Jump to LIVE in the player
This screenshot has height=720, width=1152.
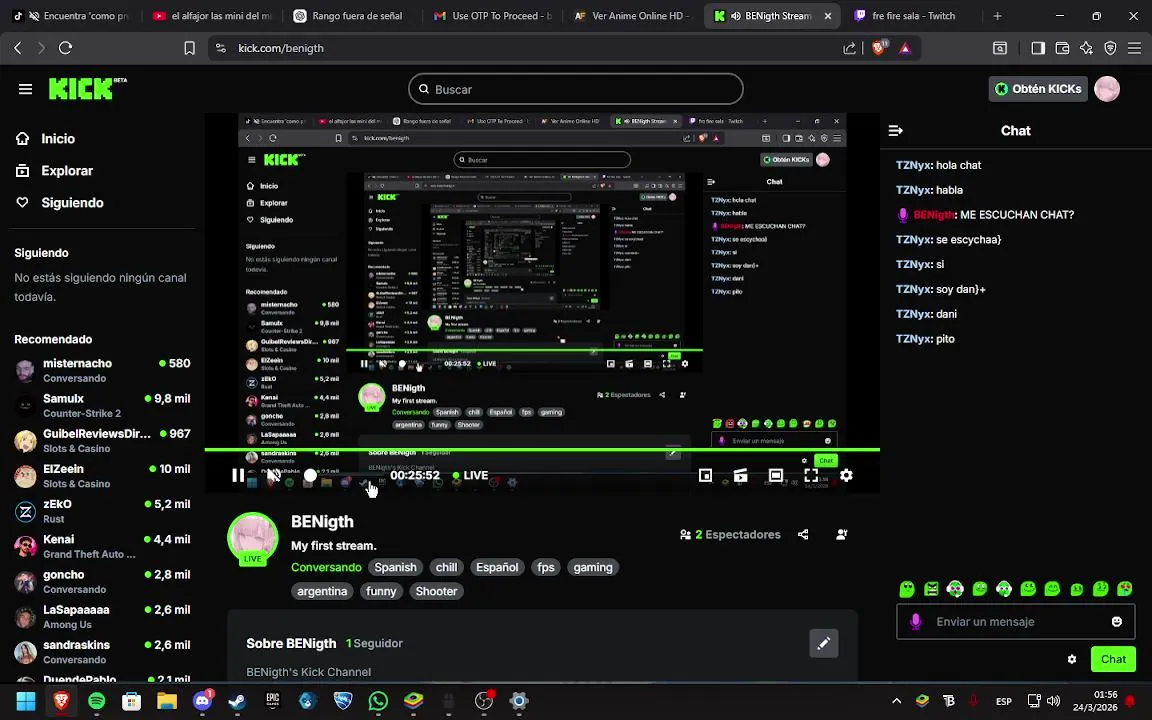[x=470, y=475]
